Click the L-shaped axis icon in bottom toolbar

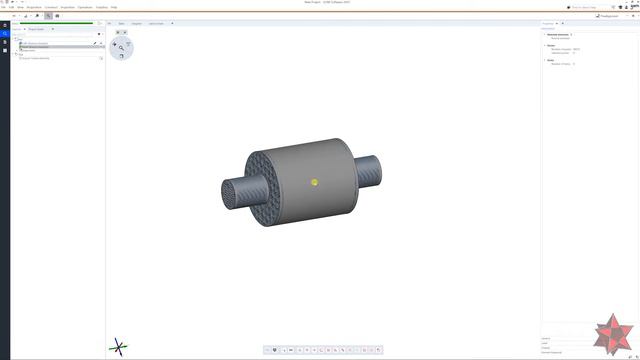pos(321,350)
